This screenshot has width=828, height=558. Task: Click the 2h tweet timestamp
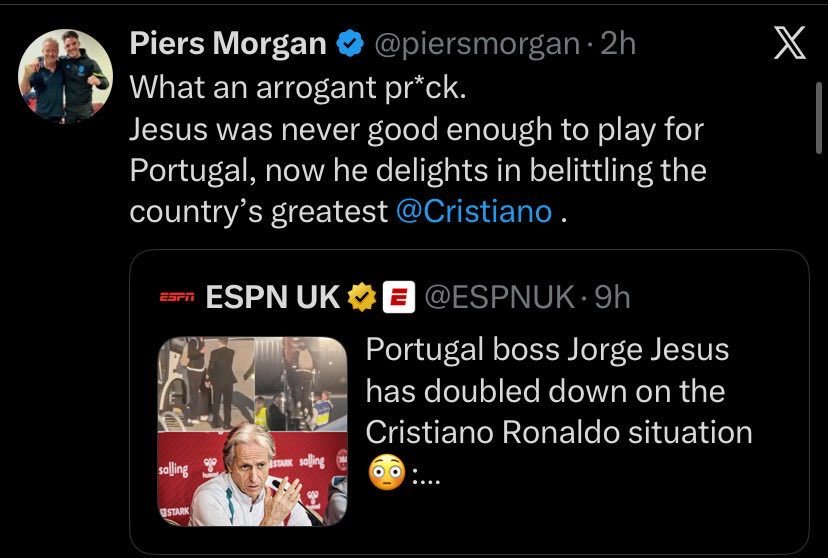618,43
